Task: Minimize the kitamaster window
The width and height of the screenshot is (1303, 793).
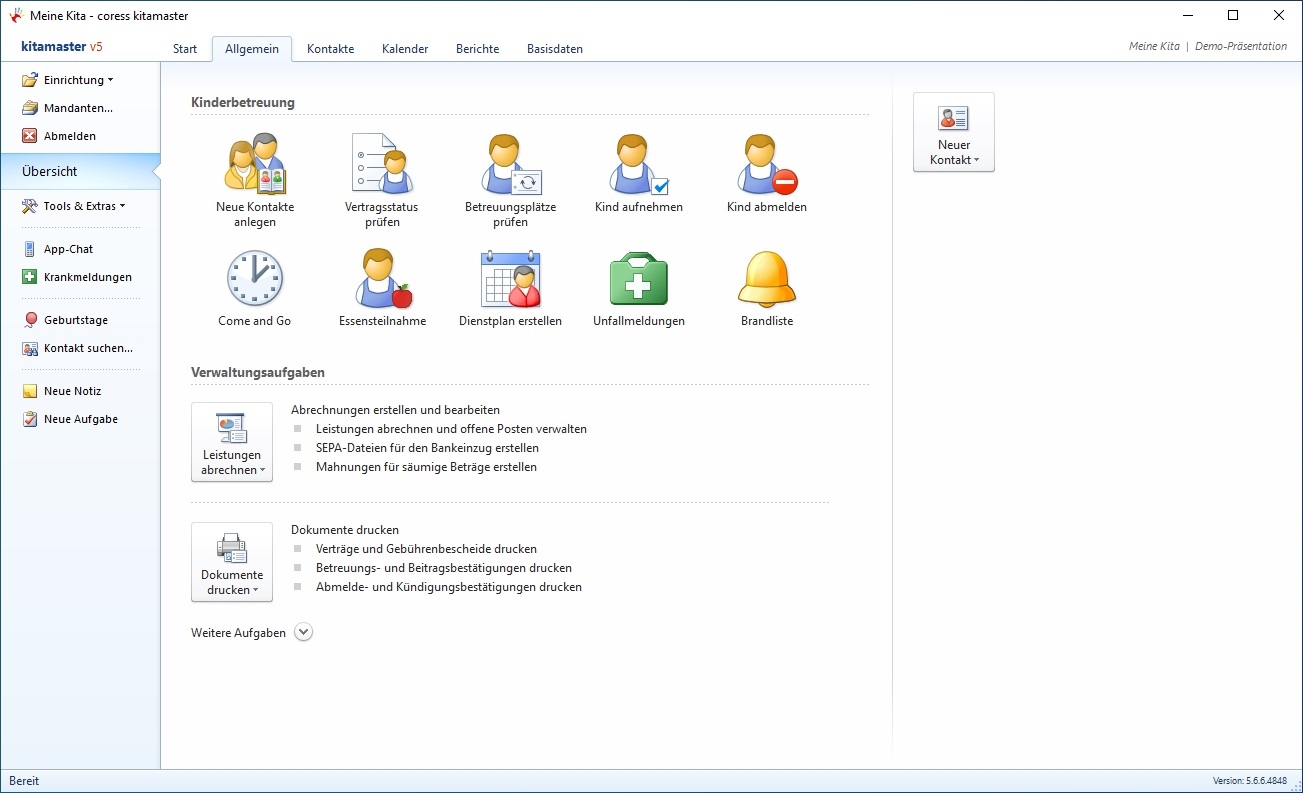Action: [1187, 15]
